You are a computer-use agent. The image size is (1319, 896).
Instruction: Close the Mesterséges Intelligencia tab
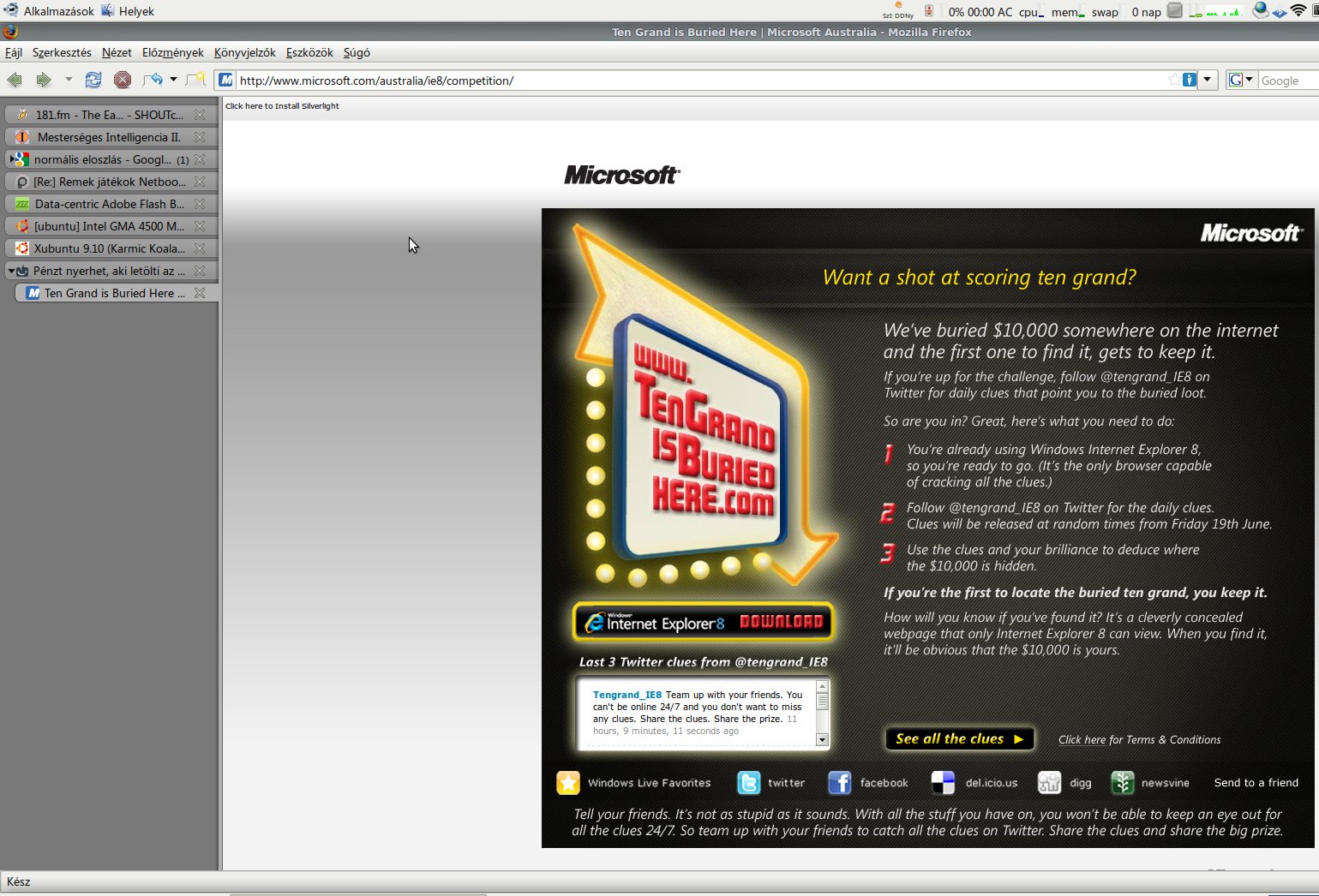point(200,136)
